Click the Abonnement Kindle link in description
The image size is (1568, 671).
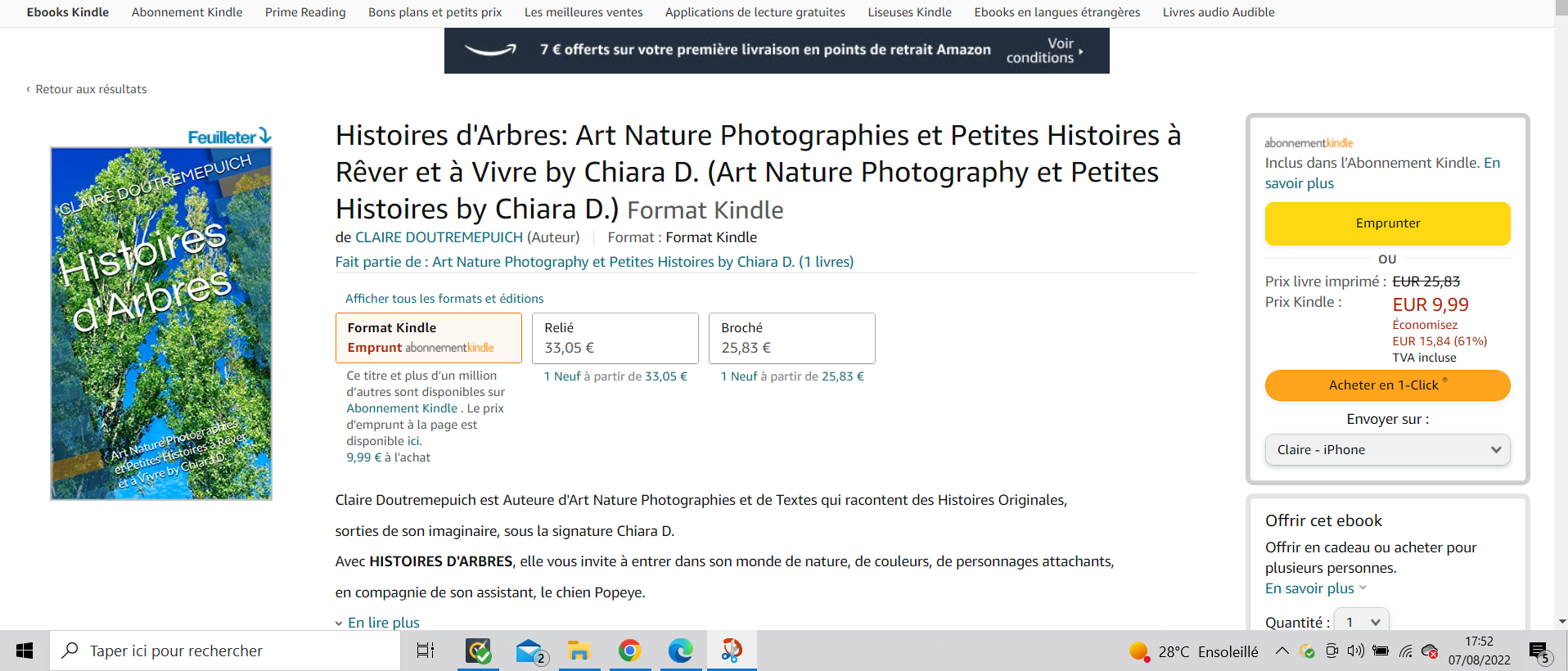(x=402, y=408)
